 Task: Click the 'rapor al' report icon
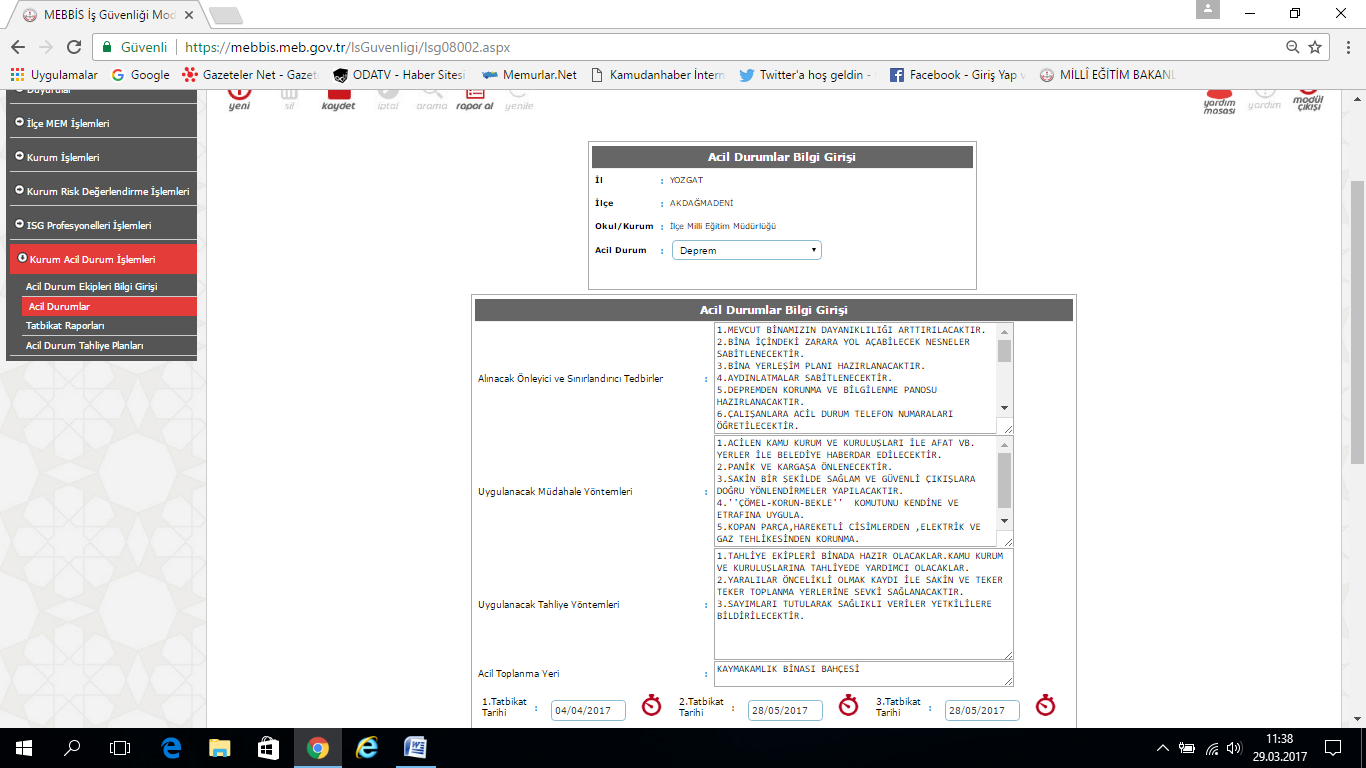pyautogui.click(x=474, y=96)
